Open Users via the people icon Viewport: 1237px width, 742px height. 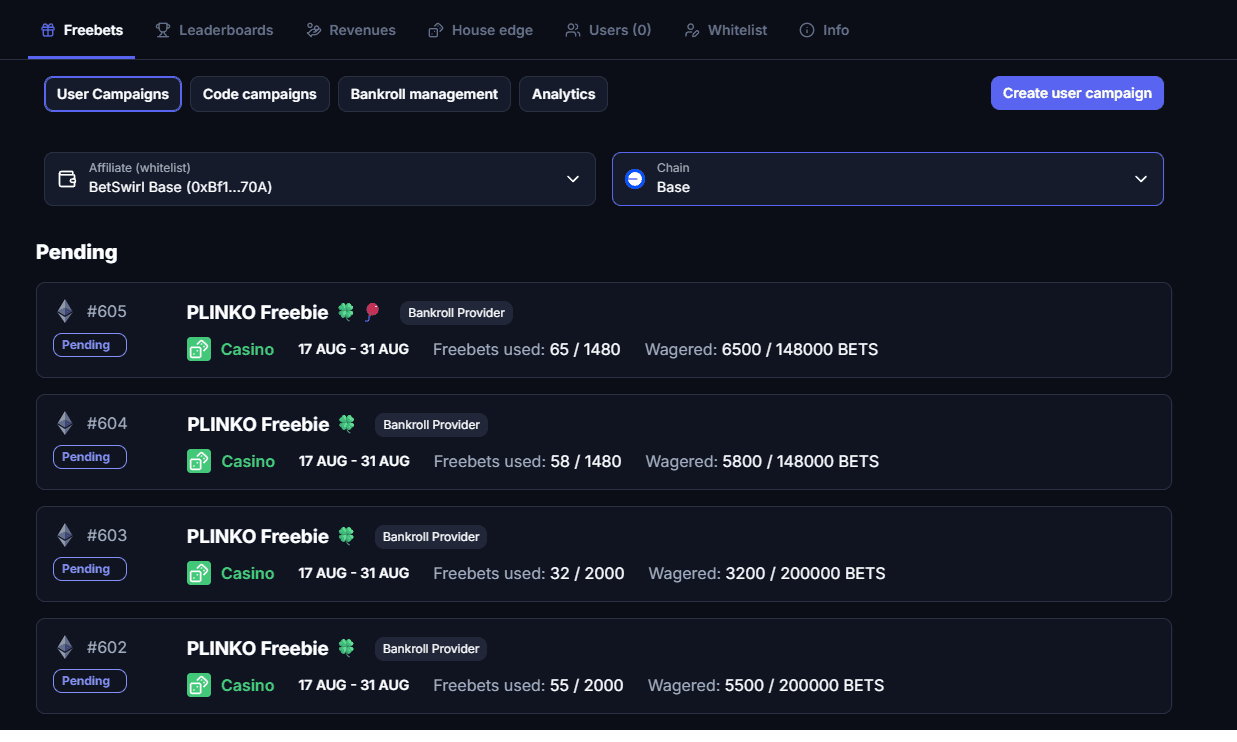click(x=573, y=29)
